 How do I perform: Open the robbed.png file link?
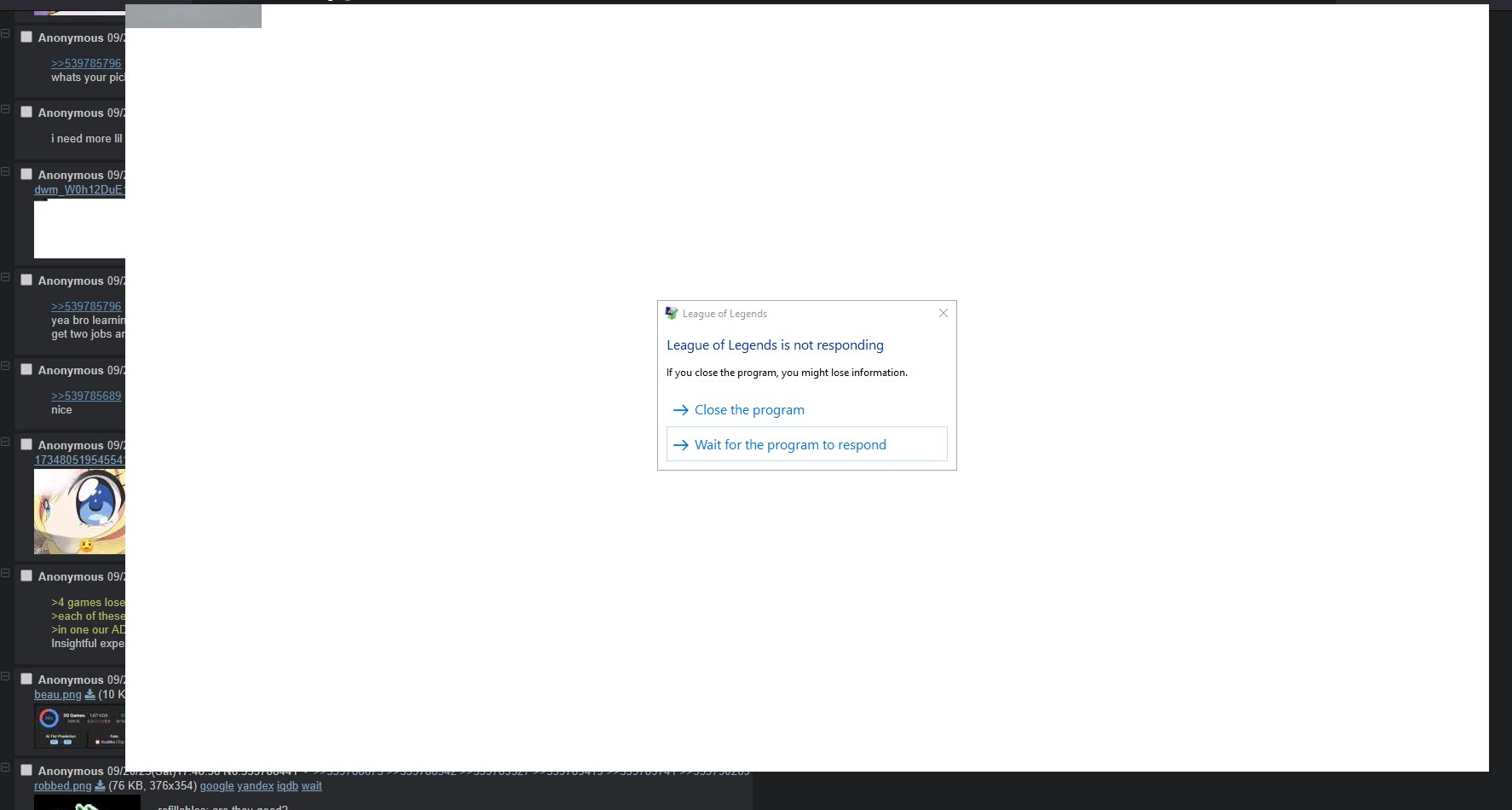point(63,785)
